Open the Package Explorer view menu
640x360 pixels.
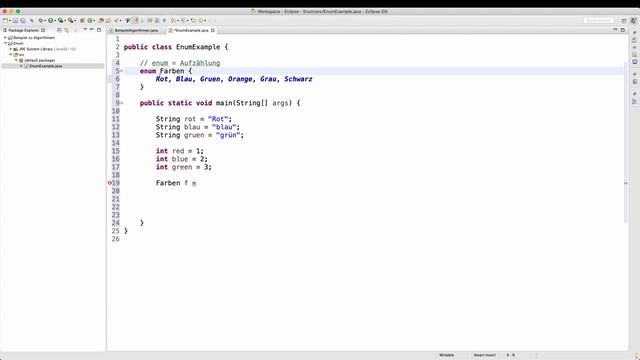click(85, 29)
